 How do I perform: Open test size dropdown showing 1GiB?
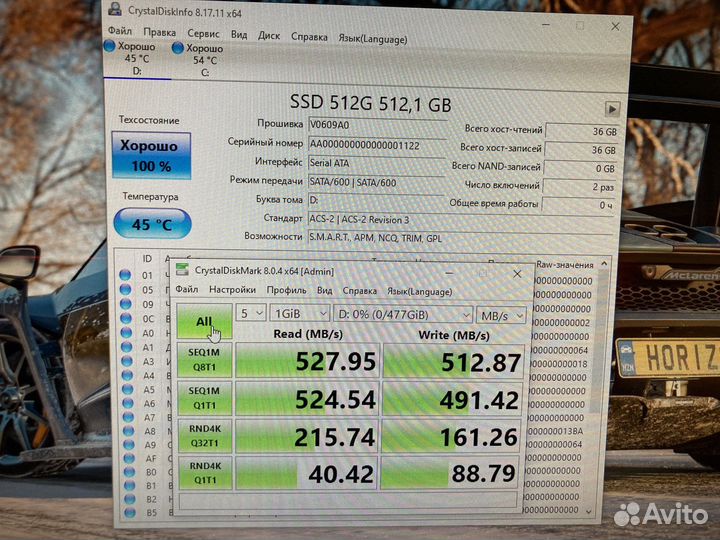click(x=299, y=314)
